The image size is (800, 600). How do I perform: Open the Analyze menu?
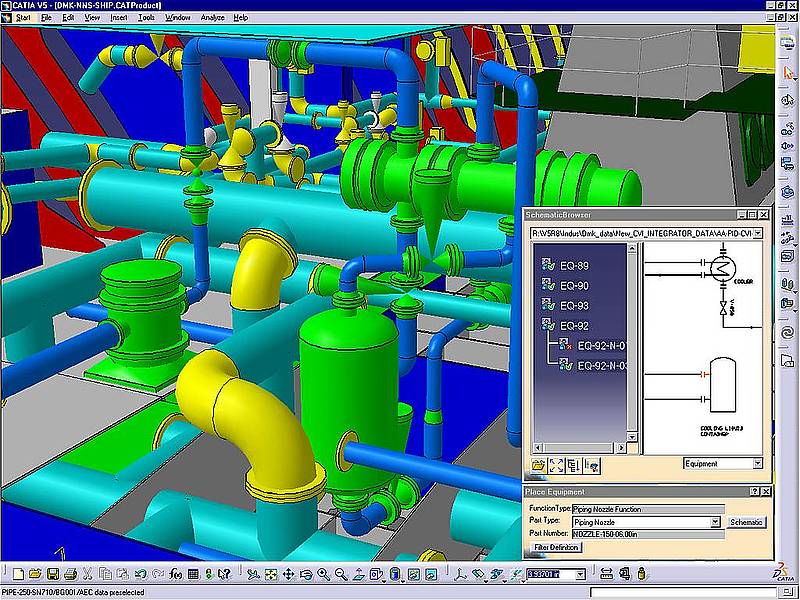tap(212, 17)
